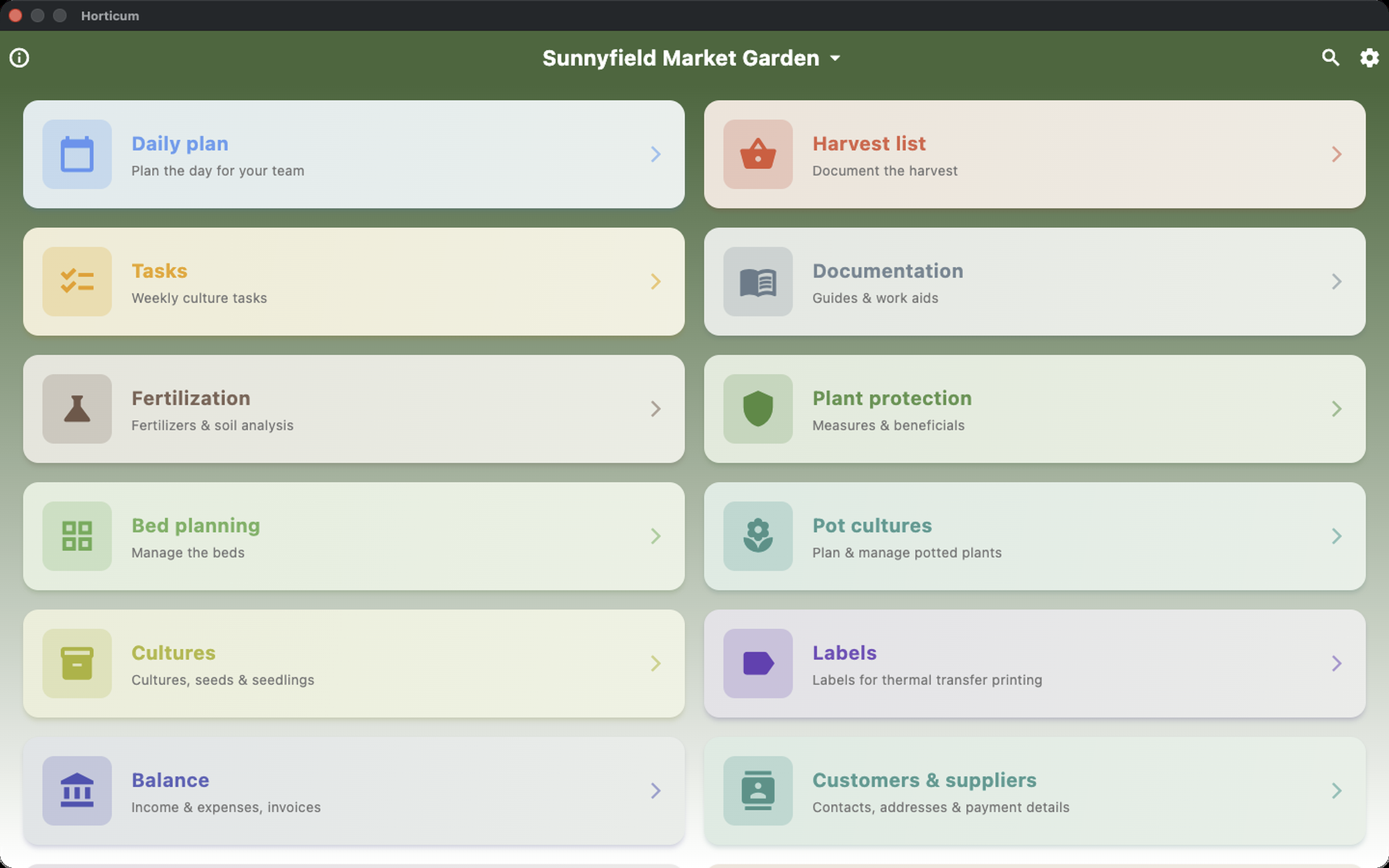Screen dimensions: 1389x868
Task: Open the Balance title link
Action: [170, 781]
